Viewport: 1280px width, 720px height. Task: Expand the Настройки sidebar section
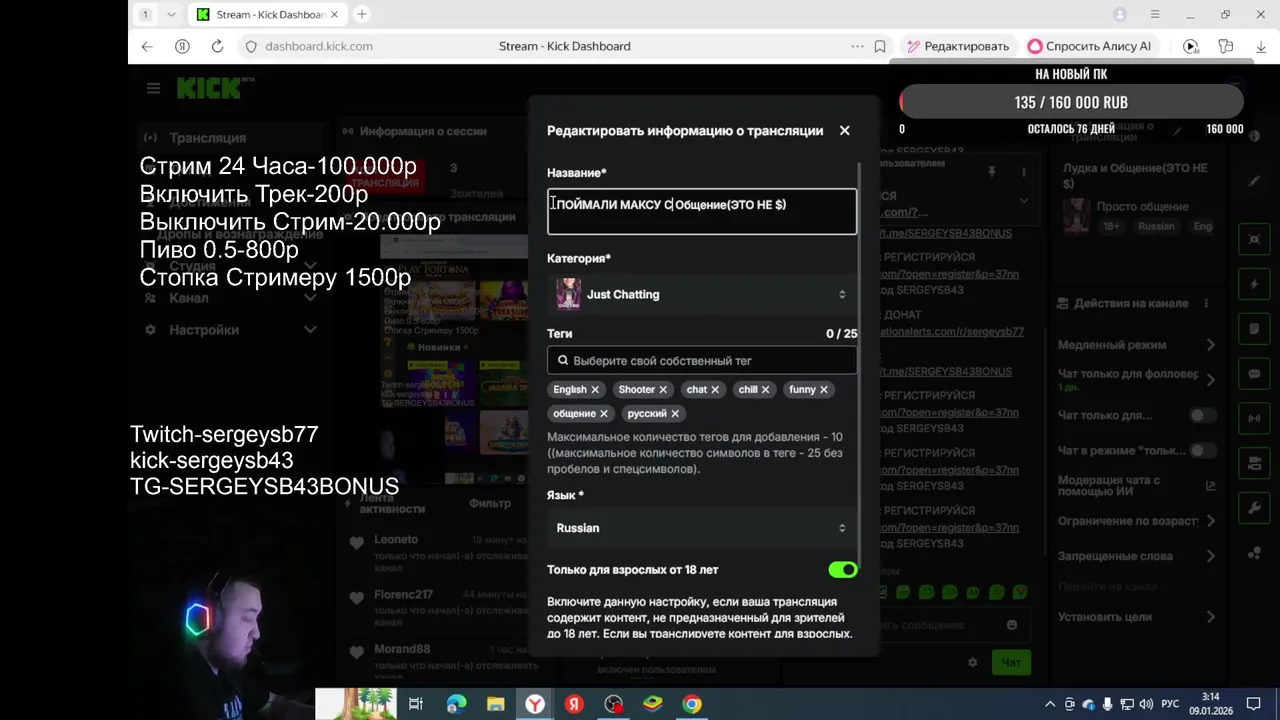click(x=310, y=330)
